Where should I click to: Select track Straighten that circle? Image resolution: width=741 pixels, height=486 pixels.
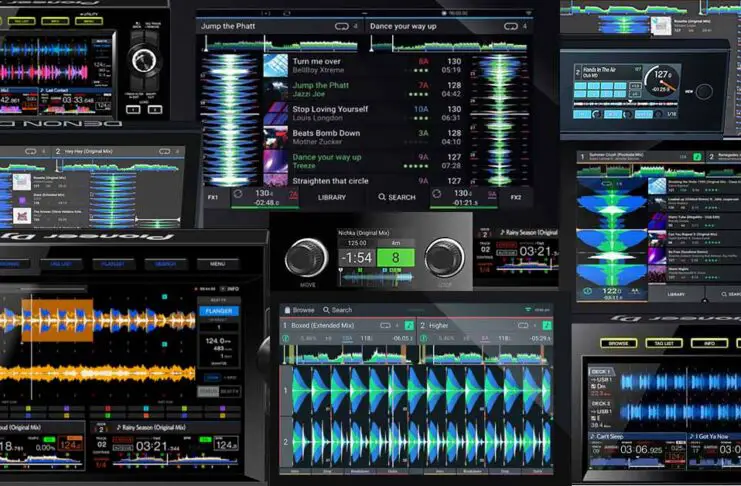tap(362, 181)
